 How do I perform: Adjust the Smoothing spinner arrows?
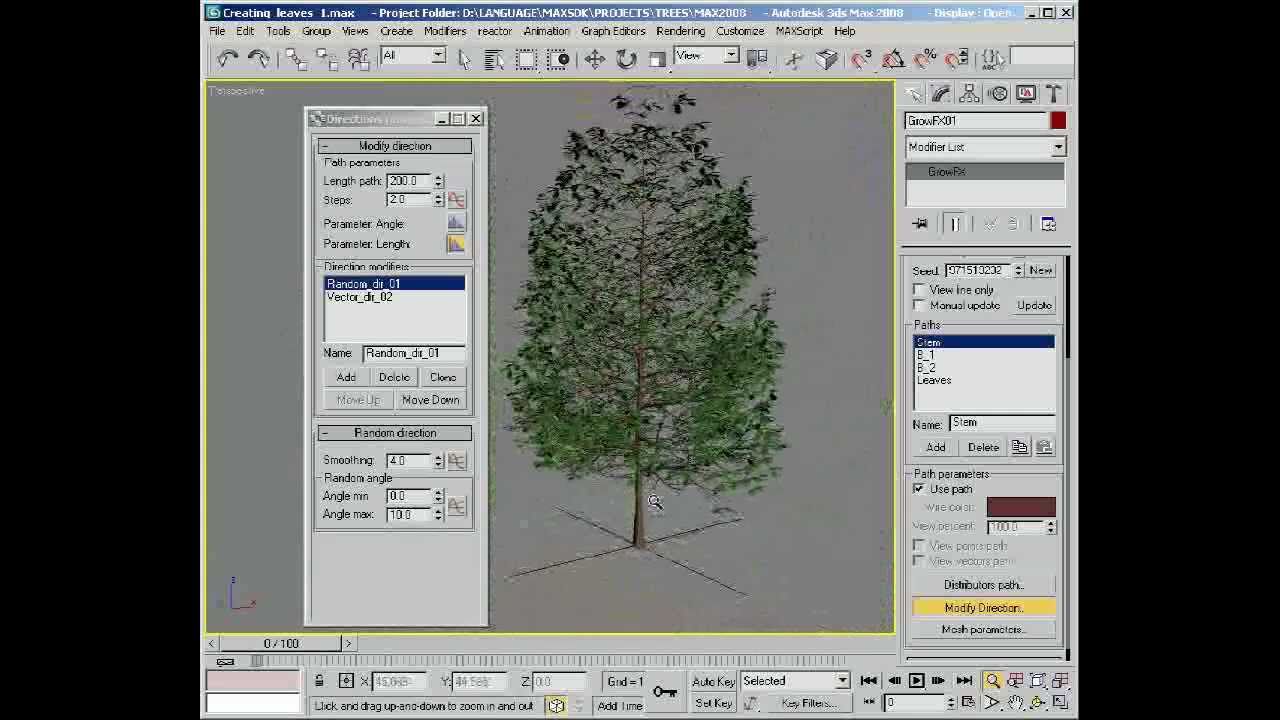(x=438, y=461)
